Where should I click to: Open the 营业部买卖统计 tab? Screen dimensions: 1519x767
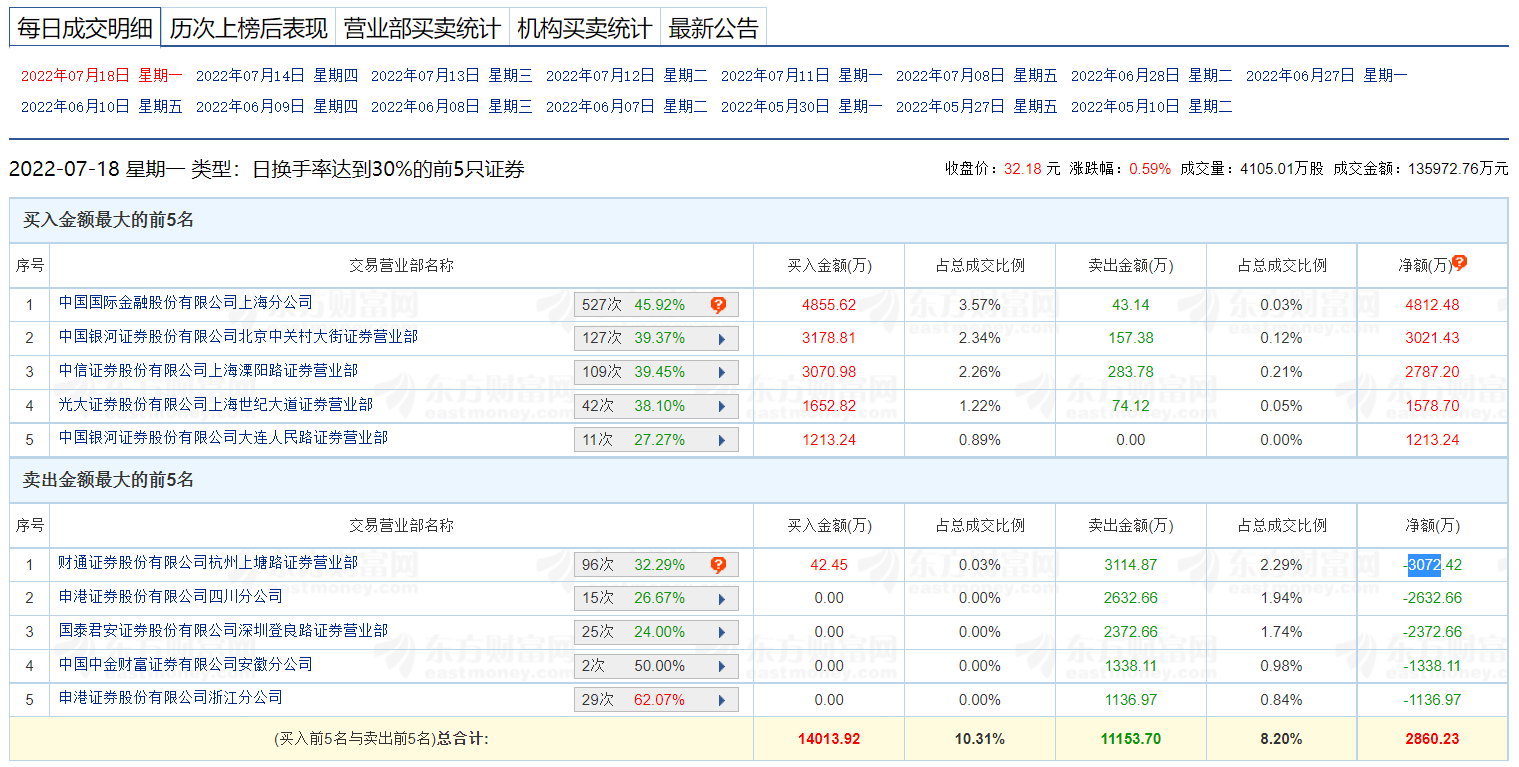(x=422, y=28)
